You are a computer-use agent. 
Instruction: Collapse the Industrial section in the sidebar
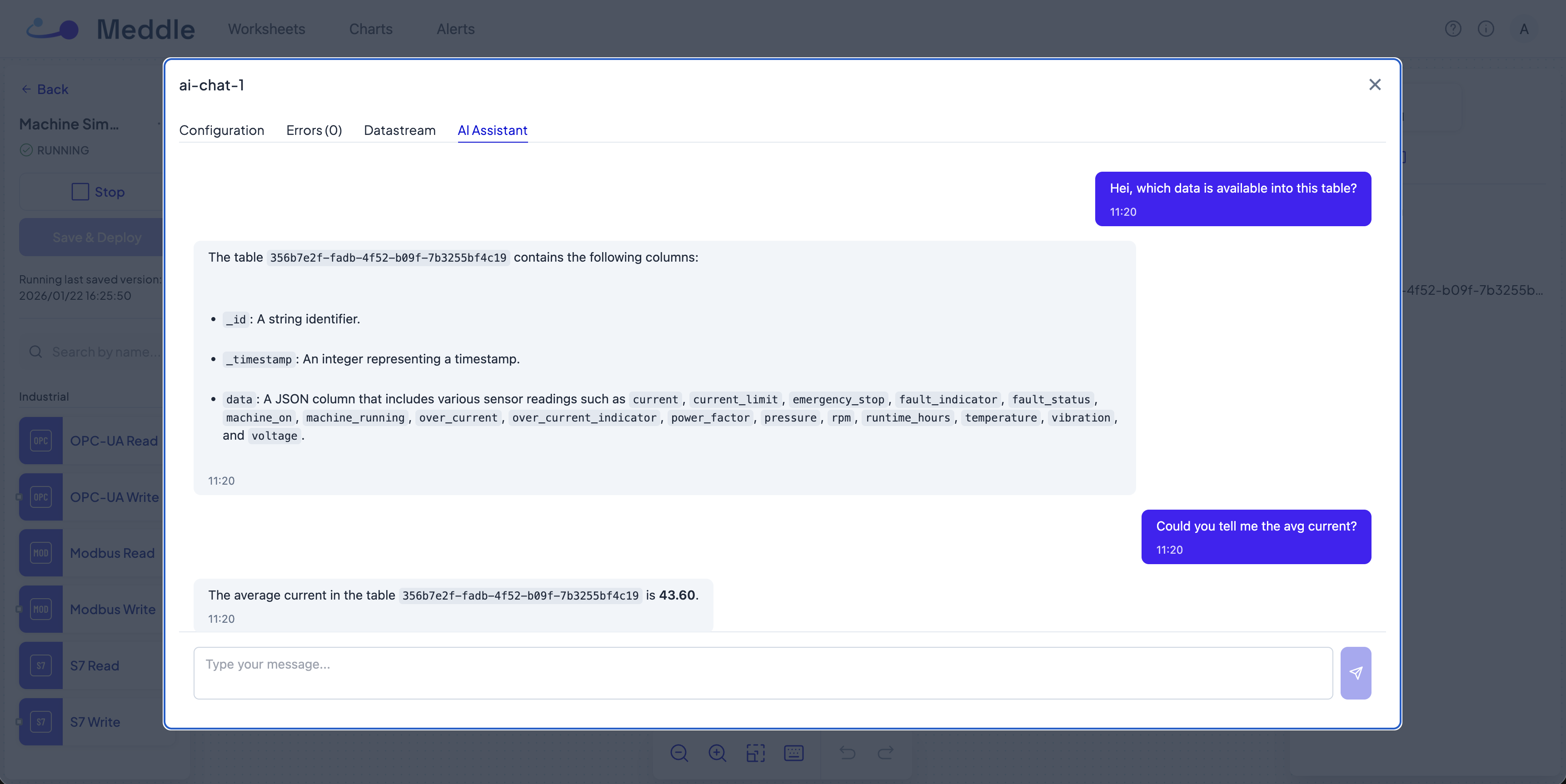coord(44,396)
